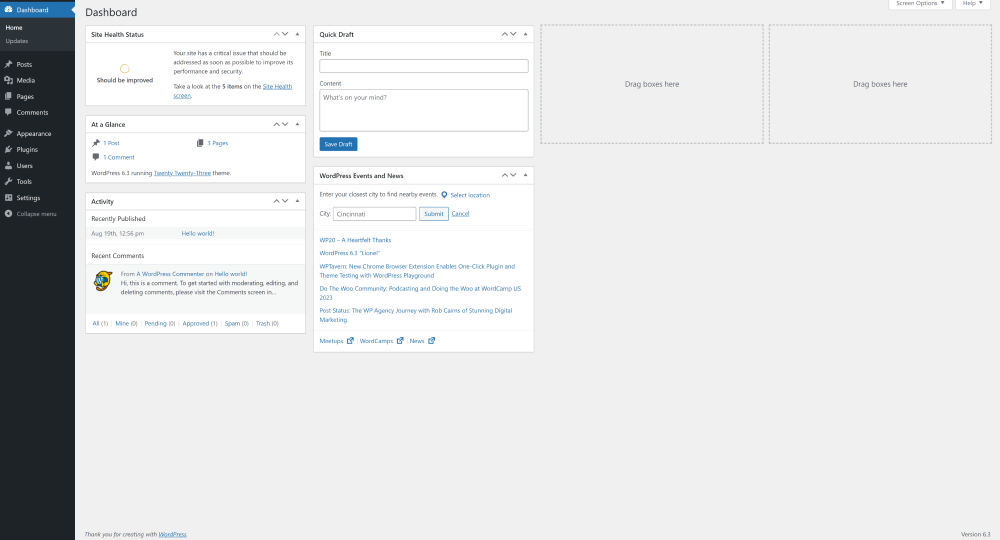Open the Meetups external link
This screenshot has height=540, width=1000.
coord(336,341)
